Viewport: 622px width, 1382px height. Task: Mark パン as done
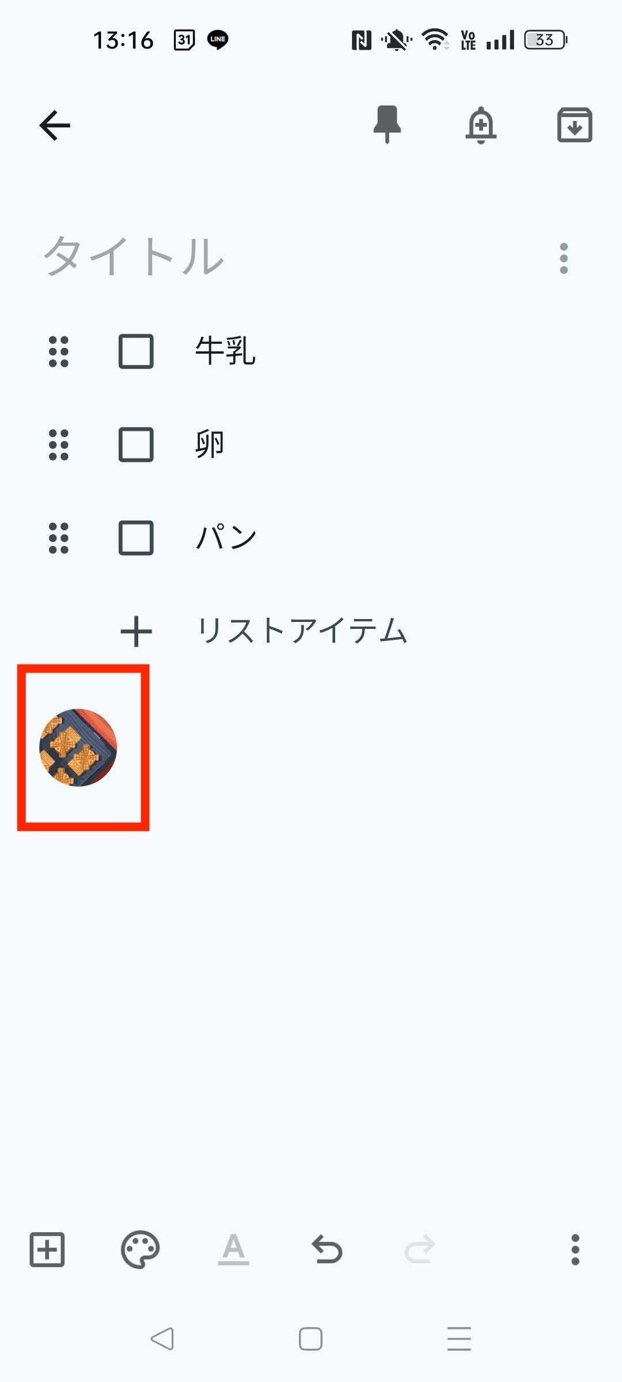[x=136, y=538]
